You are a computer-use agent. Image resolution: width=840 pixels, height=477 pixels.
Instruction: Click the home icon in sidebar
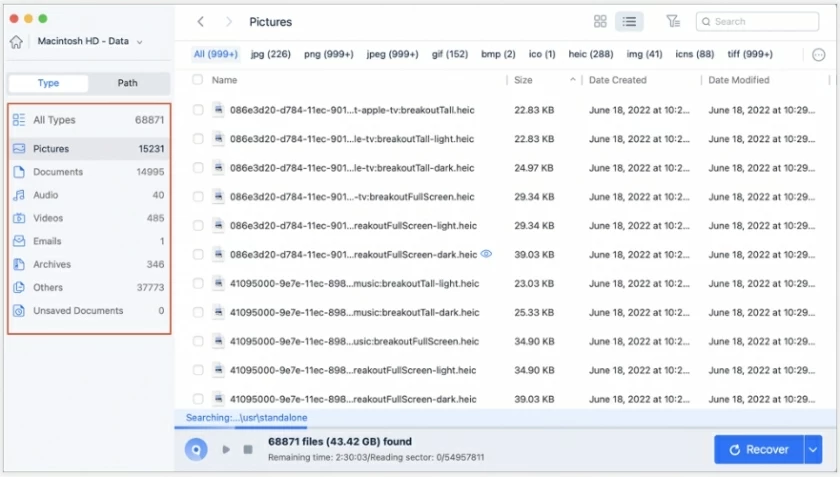pos(16,42)
